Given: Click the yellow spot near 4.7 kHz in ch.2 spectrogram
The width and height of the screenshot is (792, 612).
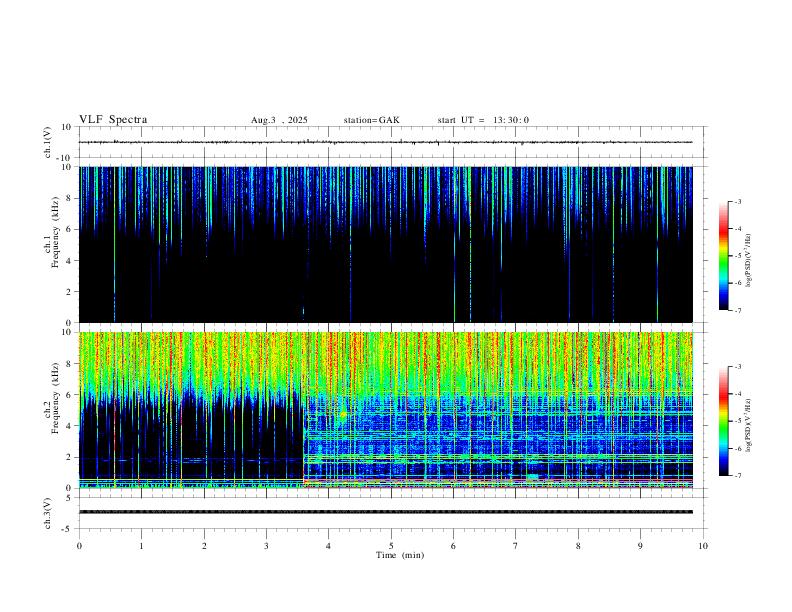Looking at the screenshot, I should pos(343,415).
